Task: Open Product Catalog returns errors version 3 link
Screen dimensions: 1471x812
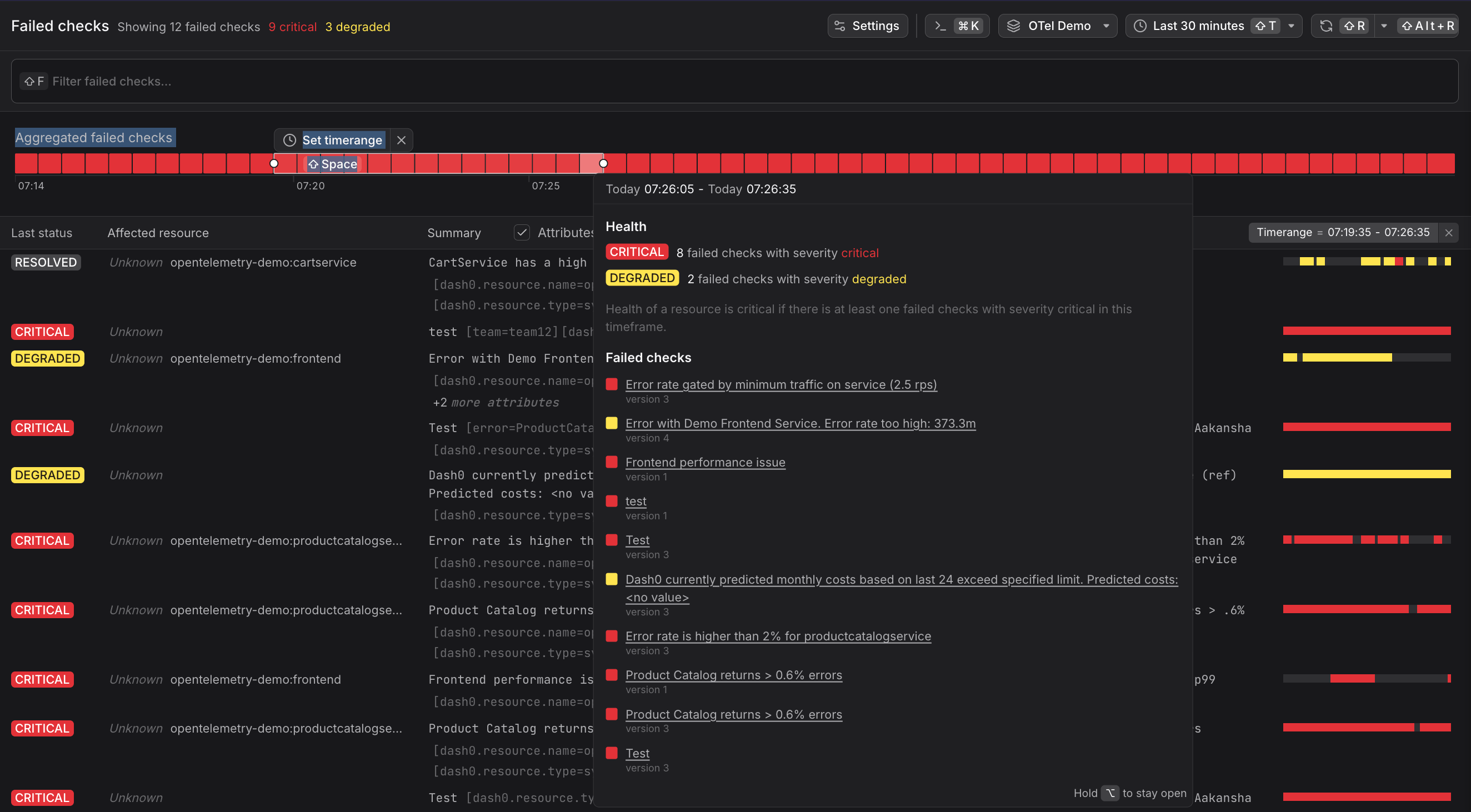Action: click(733, 714)
